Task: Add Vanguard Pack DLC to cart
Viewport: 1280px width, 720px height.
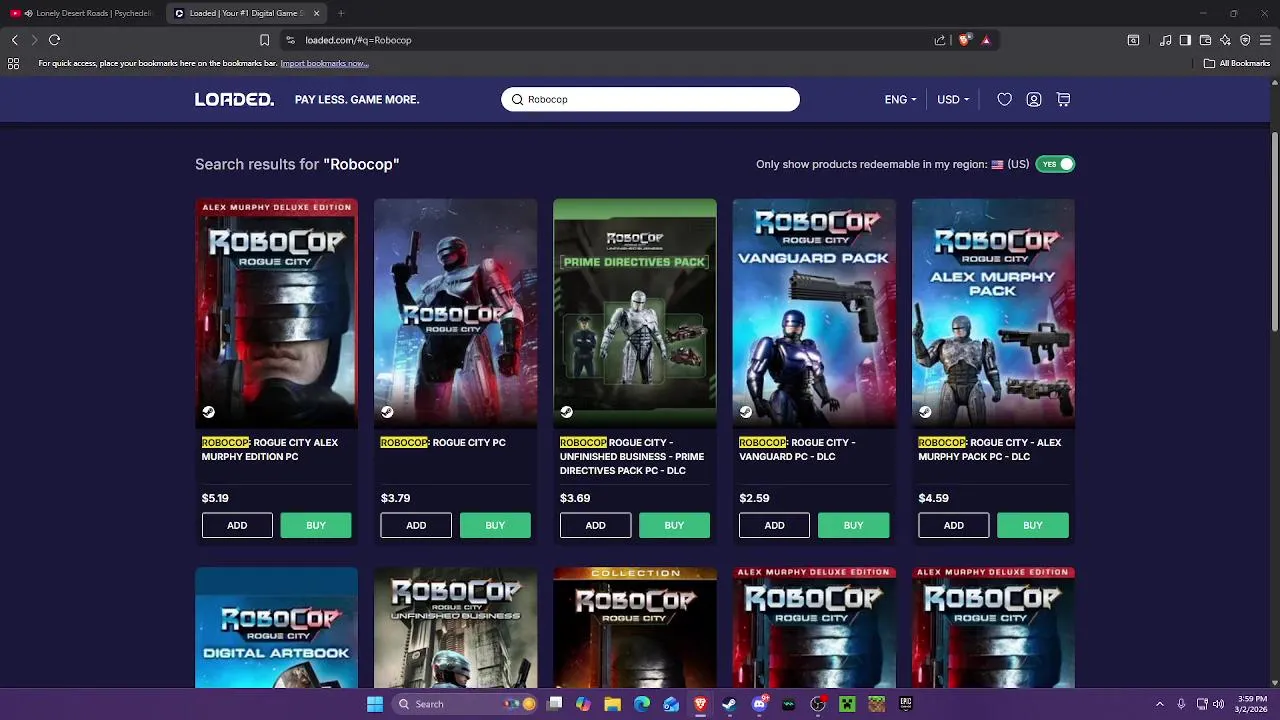Action: point(774,525)
